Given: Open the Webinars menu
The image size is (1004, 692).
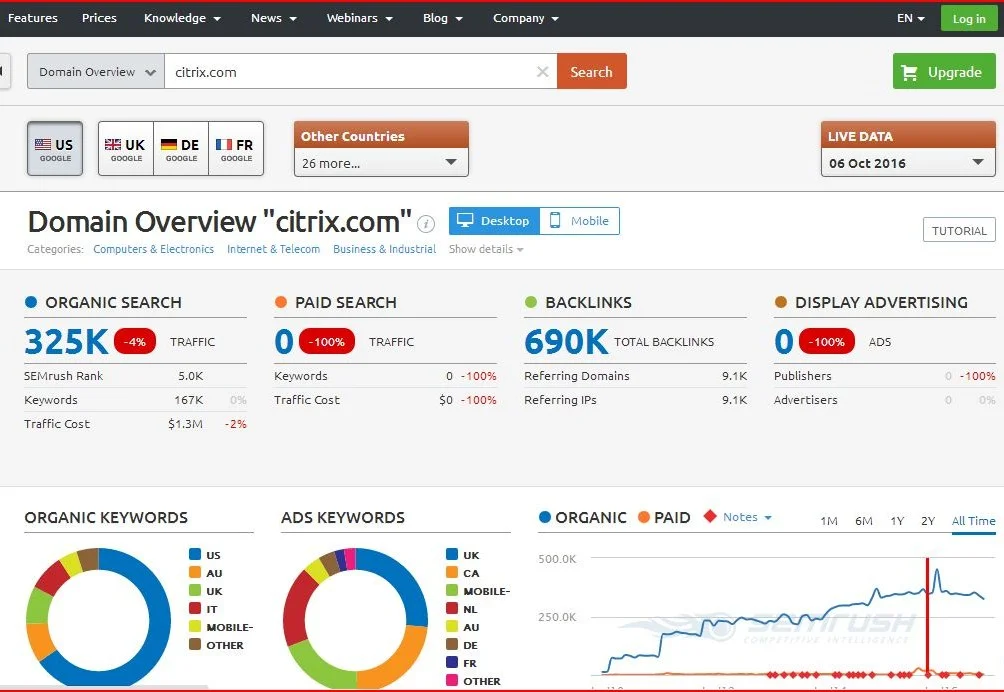Looking at the screenshot, I should pos(359,18).
